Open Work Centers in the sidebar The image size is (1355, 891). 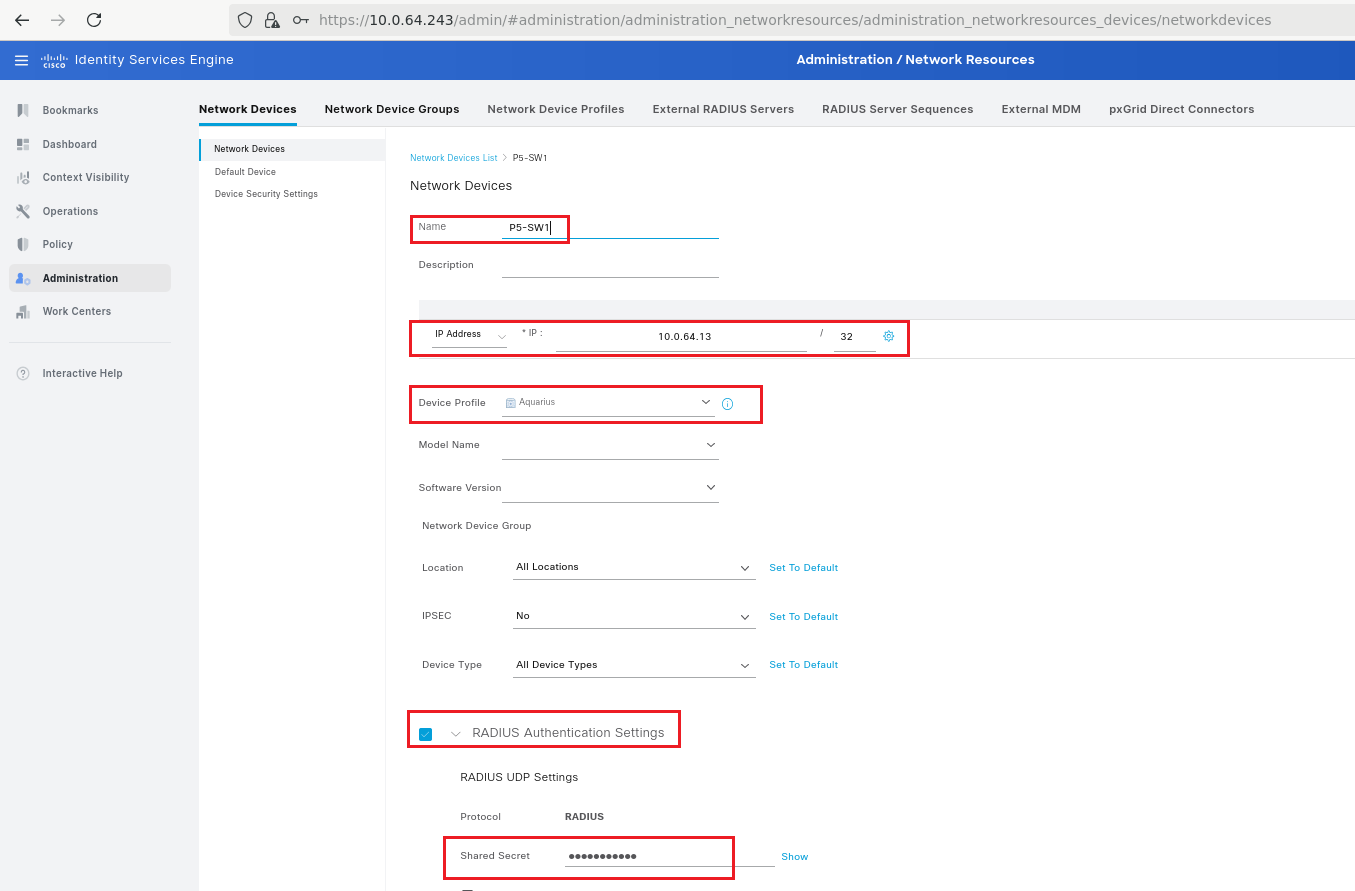76,311
